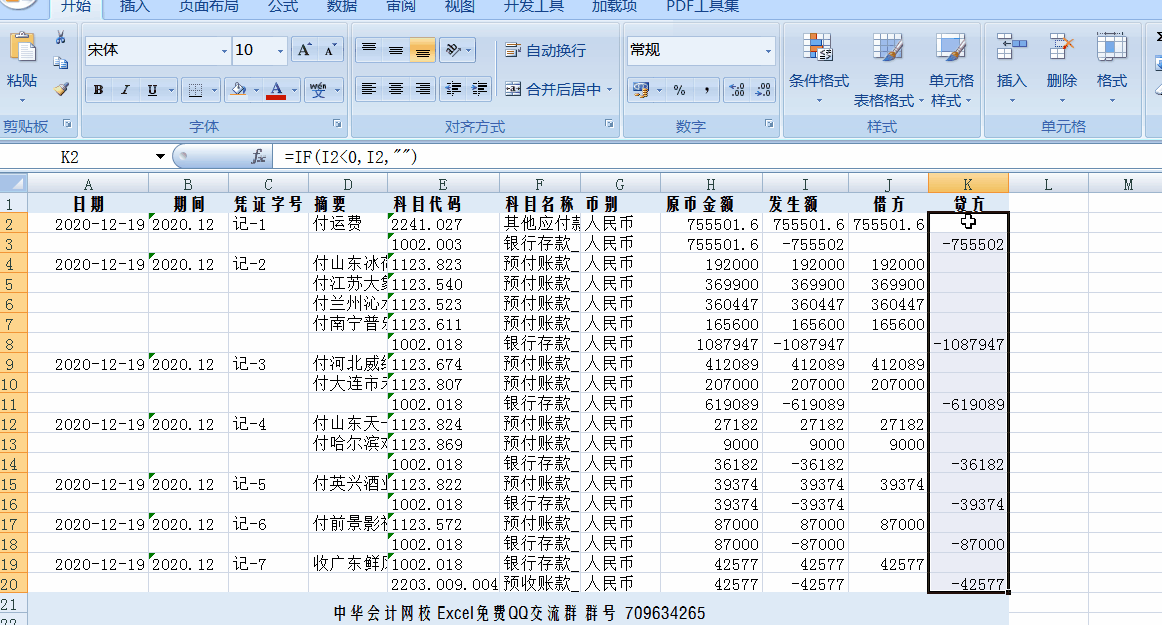
Task: Click the fx insert function icon
Action: point(259,156)
